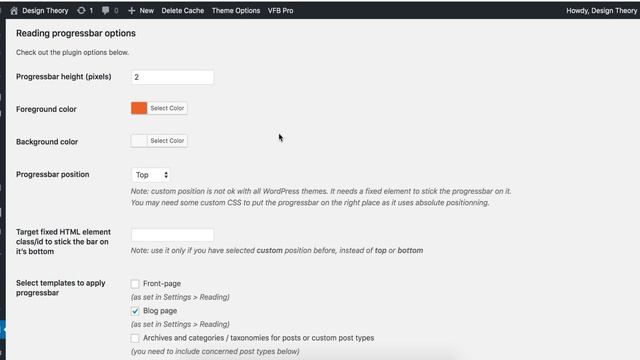
Task: Open the Delete Cache menu item
Action: pyautogui.click(x=182, y=11)
